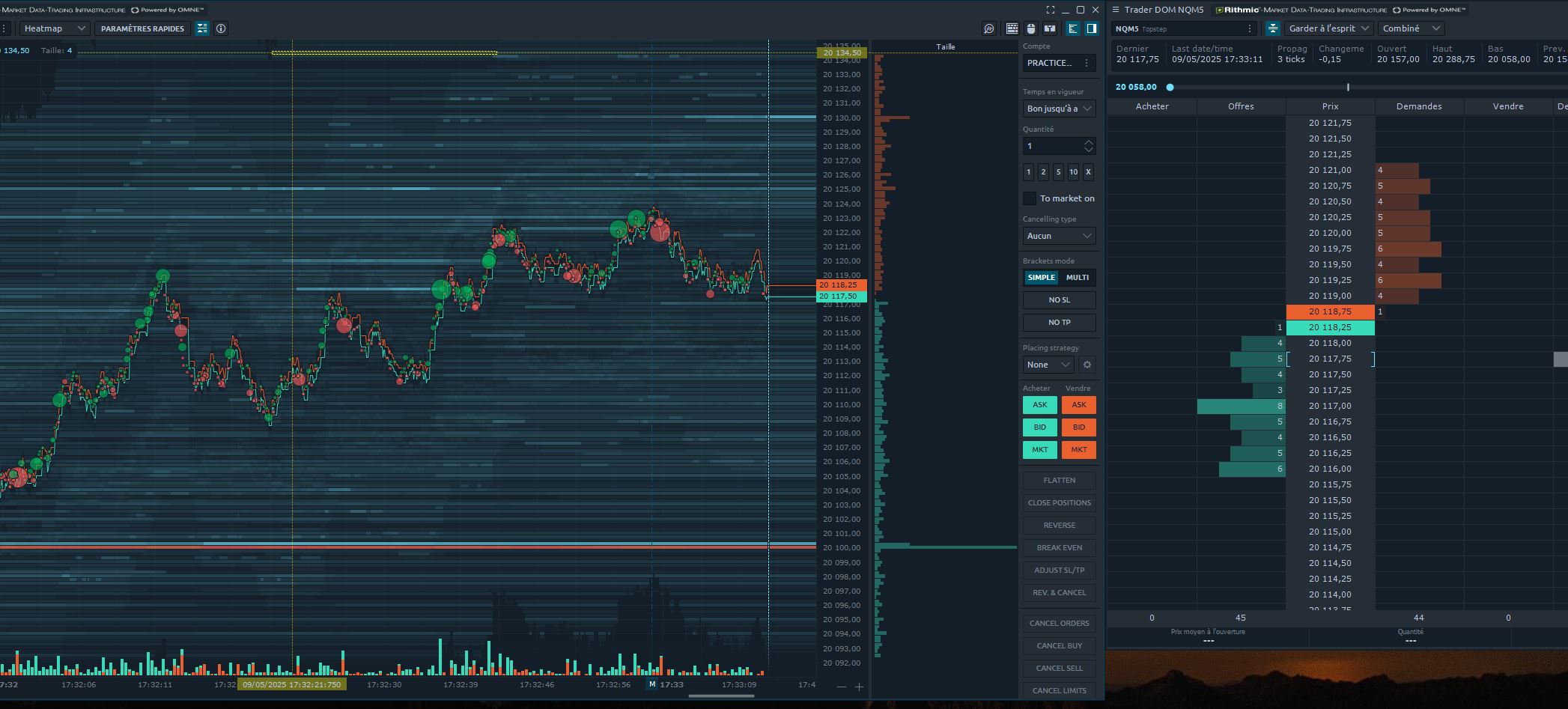The image size is (1568, 709).
Task: Toggle the mouse trading icon
Action: pyautogui.click(x=1031, y=28)
